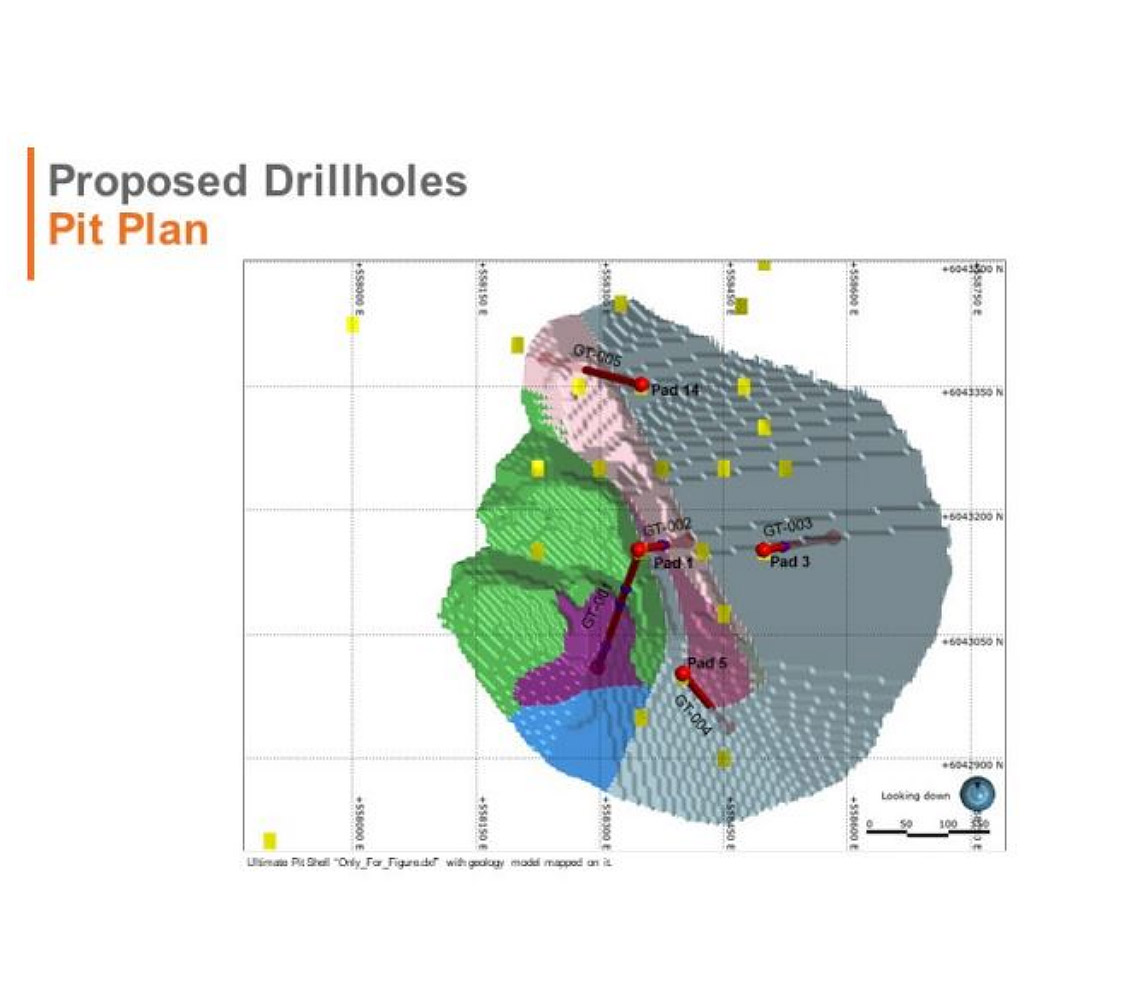Screen dimensions: 1130x1000
Task: Click the yellow marker on the map's top border
Action: (x=764, y=265)
